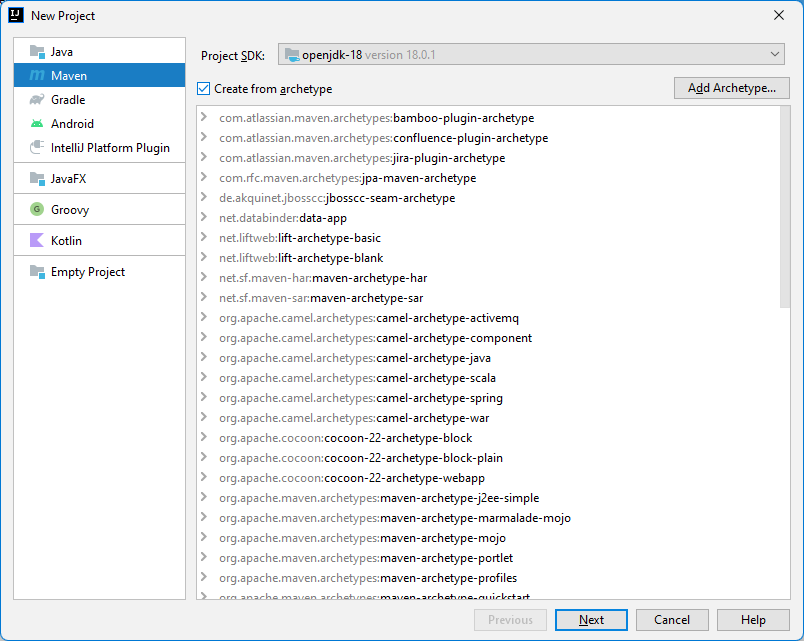Image resolution: width=804 pixels, height=641 pixels.
Task: Click the Kotlin logo icon
Action: (x=36, y=240)
